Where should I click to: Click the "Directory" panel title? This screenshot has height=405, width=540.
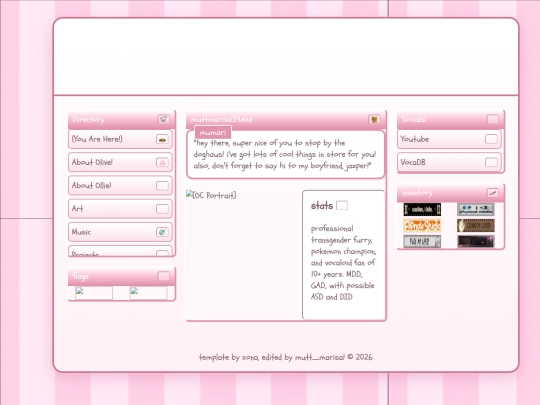[x=88, y=119]
